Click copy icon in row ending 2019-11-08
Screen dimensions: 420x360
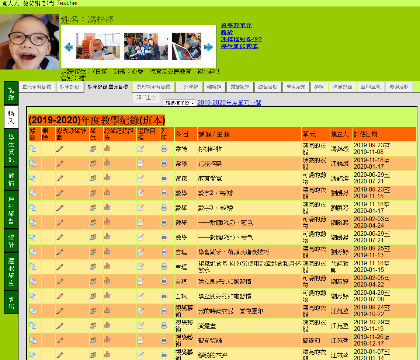(33, 149)
